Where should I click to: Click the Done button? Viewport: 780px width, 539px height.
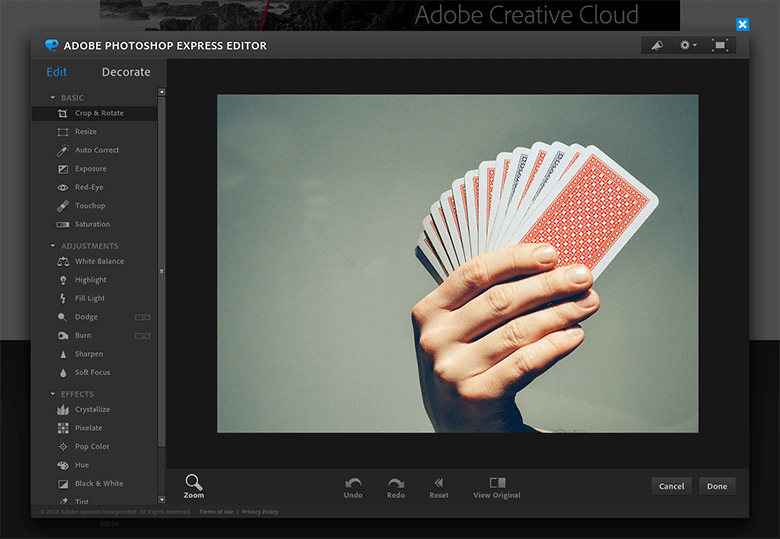pyautogui.click(x=717, y=486)
